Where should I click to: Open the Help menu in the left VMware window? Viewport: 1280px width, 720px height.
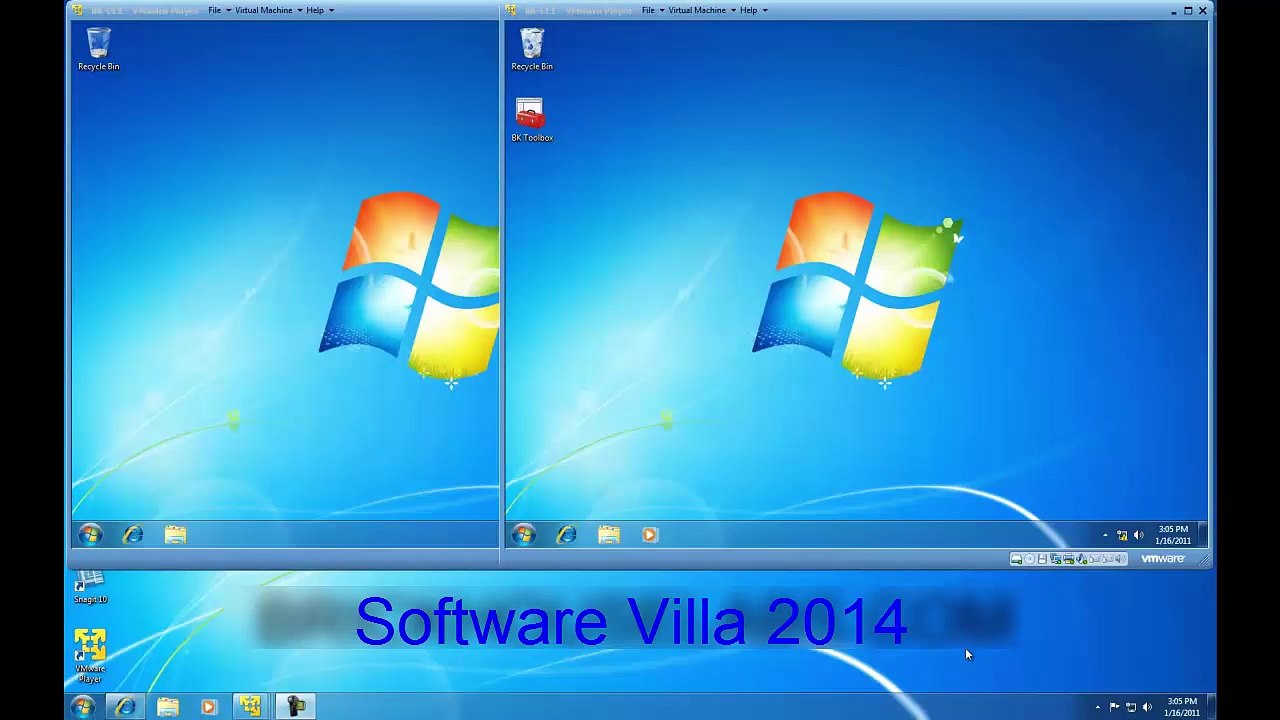(320, 10)
